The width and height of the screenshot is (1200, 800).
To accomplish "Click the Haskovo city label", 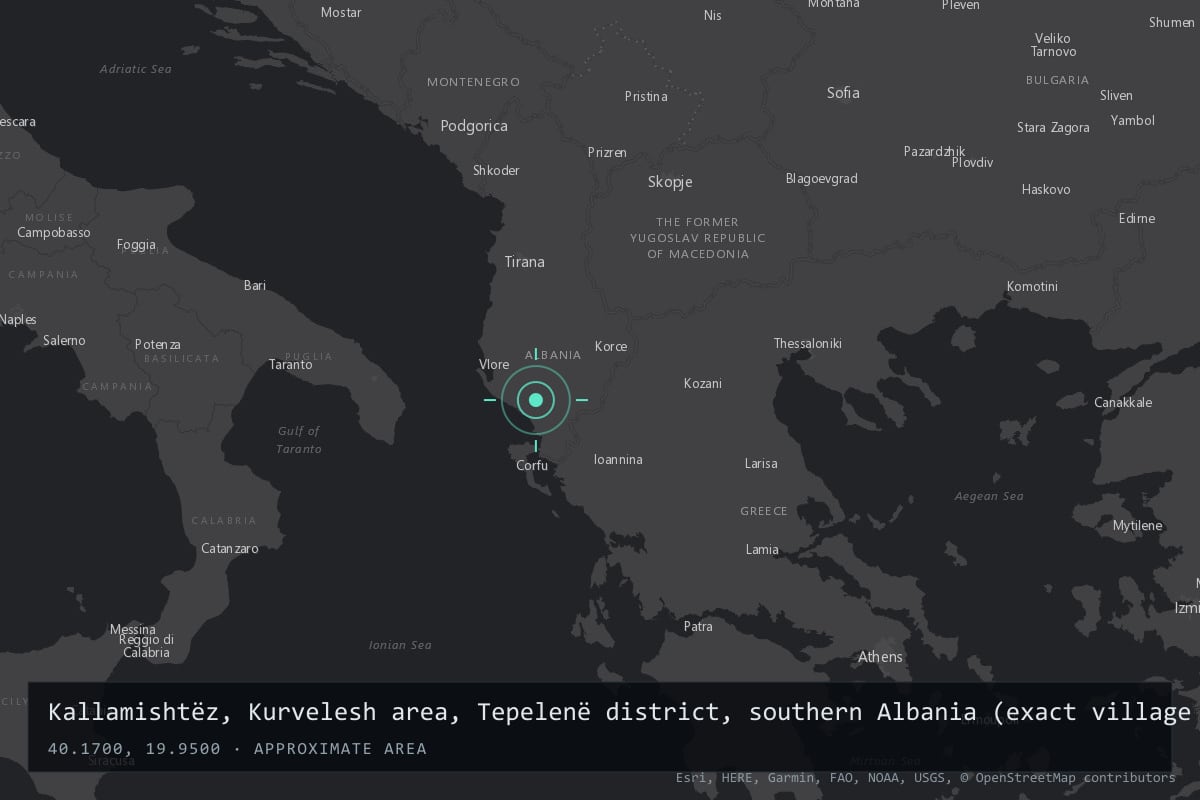I will pos(1046,190).
